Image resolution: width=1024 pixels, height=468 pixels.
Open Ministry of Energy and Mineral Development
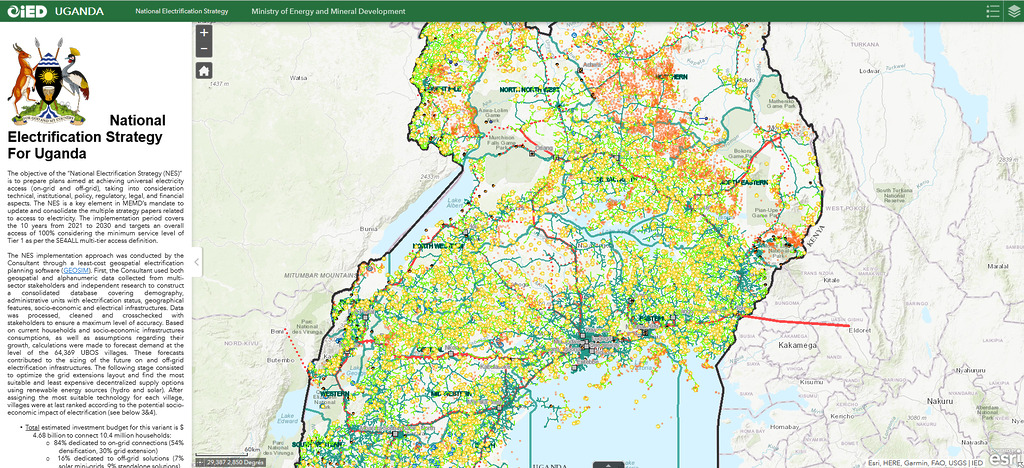point(328,12)
